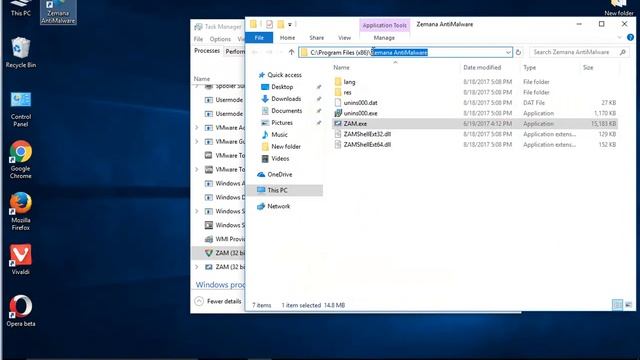Viewport: 640px width, 360px height.
Task: Select unins000.exe application
Action: pos(360,113)
